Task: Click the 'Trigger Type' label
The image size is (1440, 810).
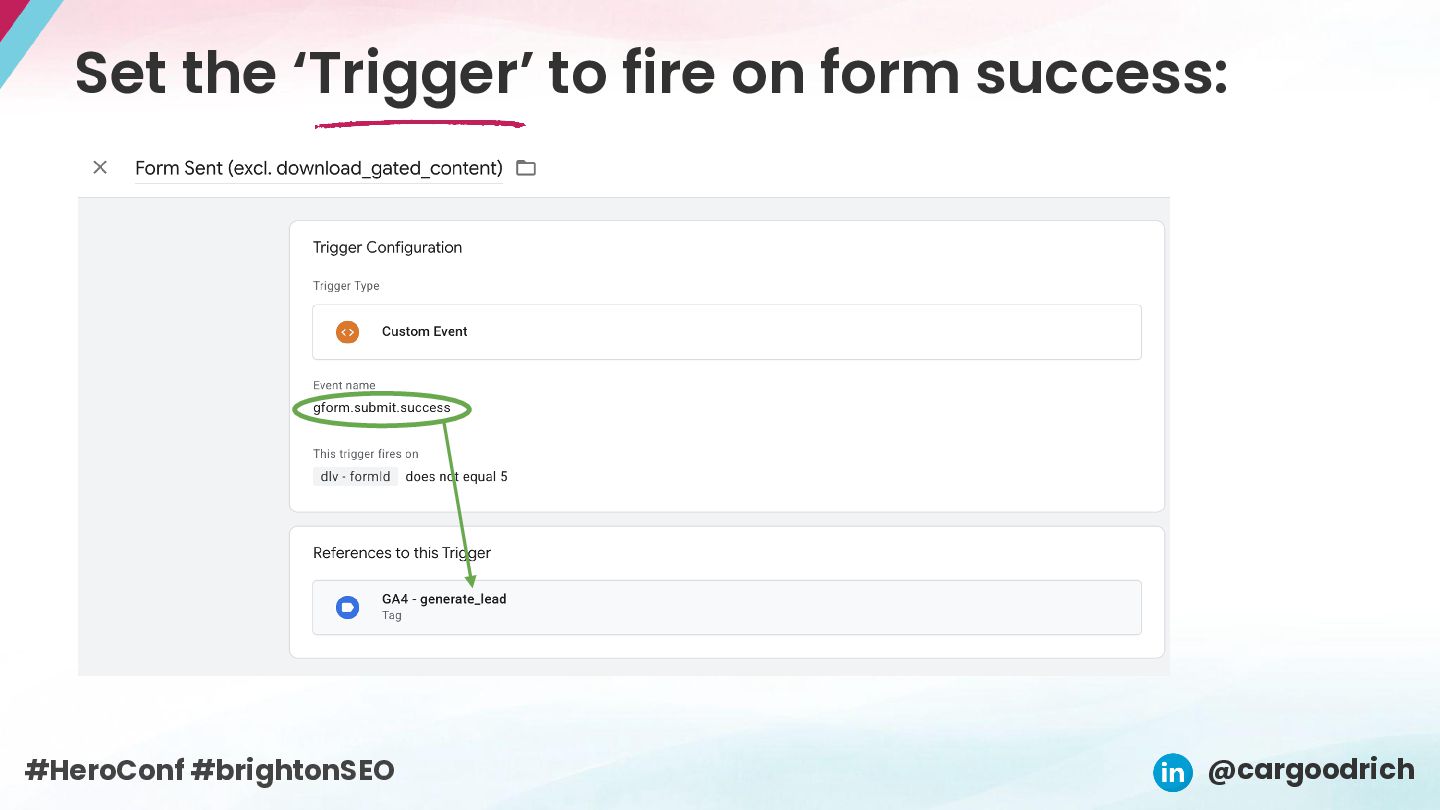Action: coord(346,286)
